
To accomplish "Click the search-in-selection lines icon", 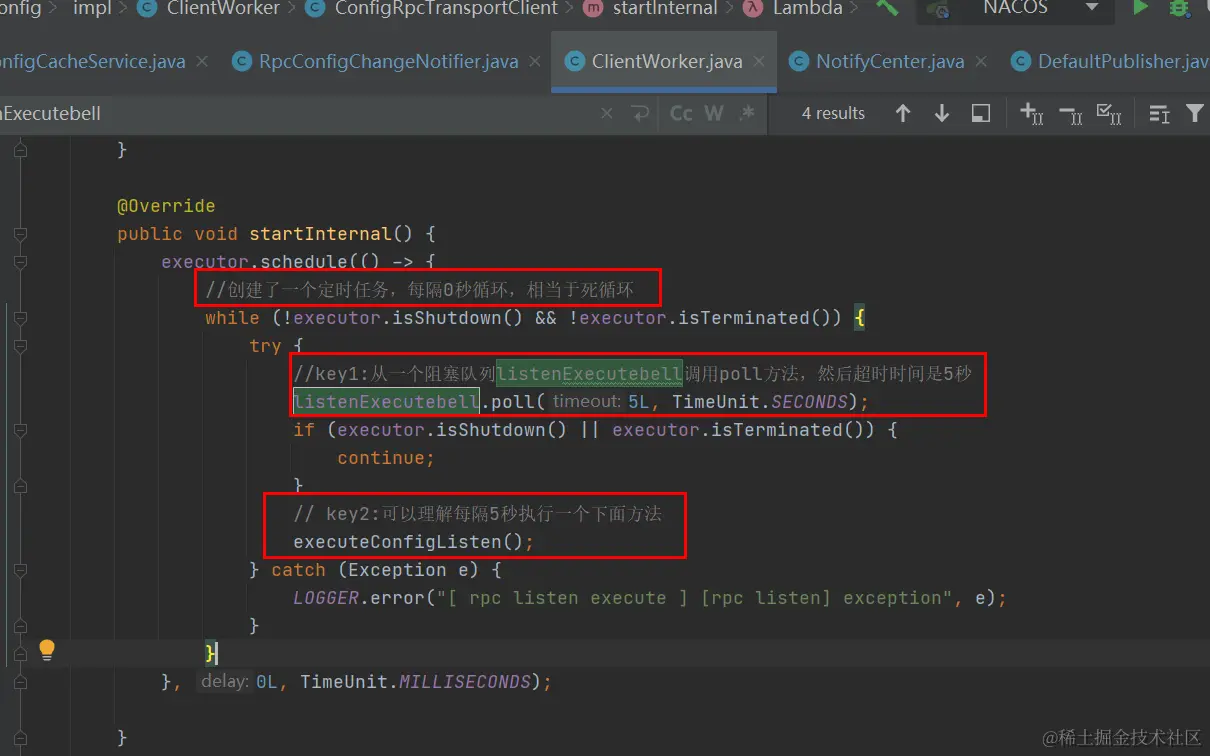I will coord(1159,113).
